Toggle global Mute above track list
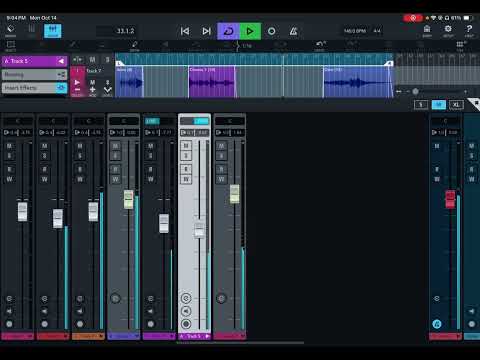Viewport: 480px width, 360px height. pos(92,60)
